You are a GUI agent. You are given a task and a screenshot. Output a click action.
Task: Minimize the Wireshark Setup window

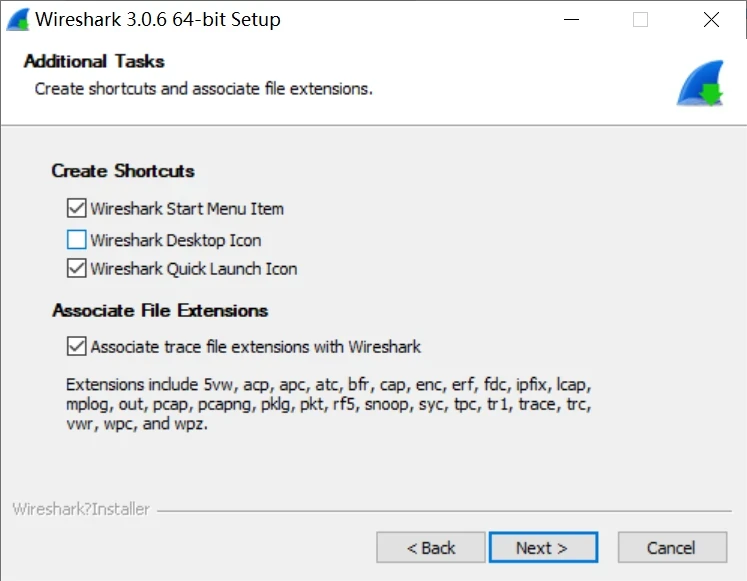point(571,19)
